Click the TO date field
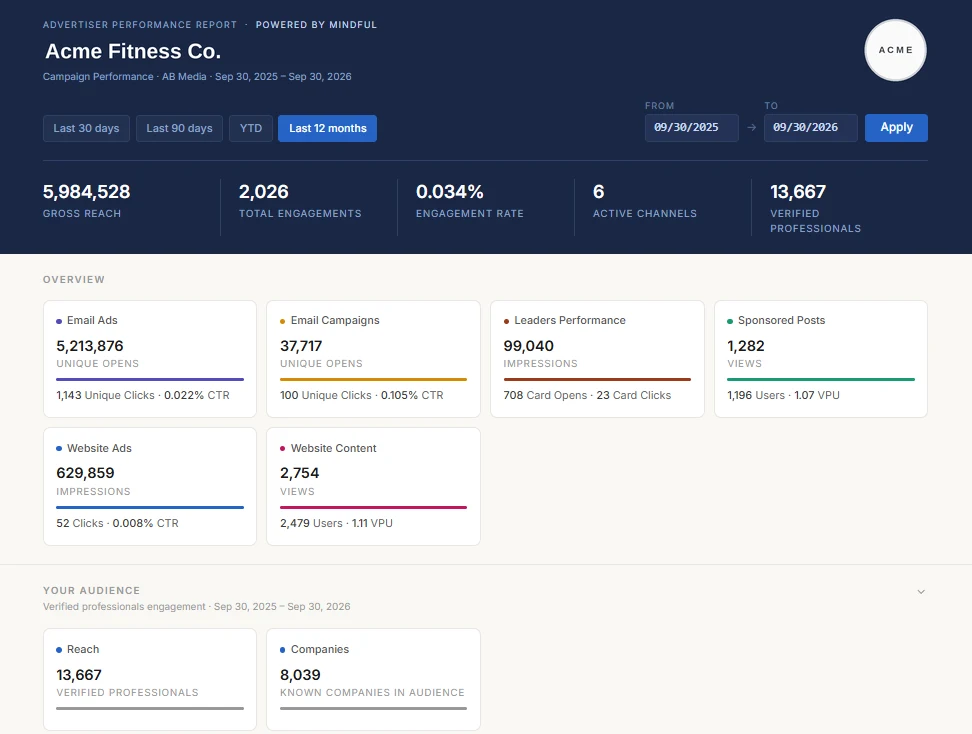Image resolution: width=972 pixels, height=734 pixels. (x=810, y=128)
